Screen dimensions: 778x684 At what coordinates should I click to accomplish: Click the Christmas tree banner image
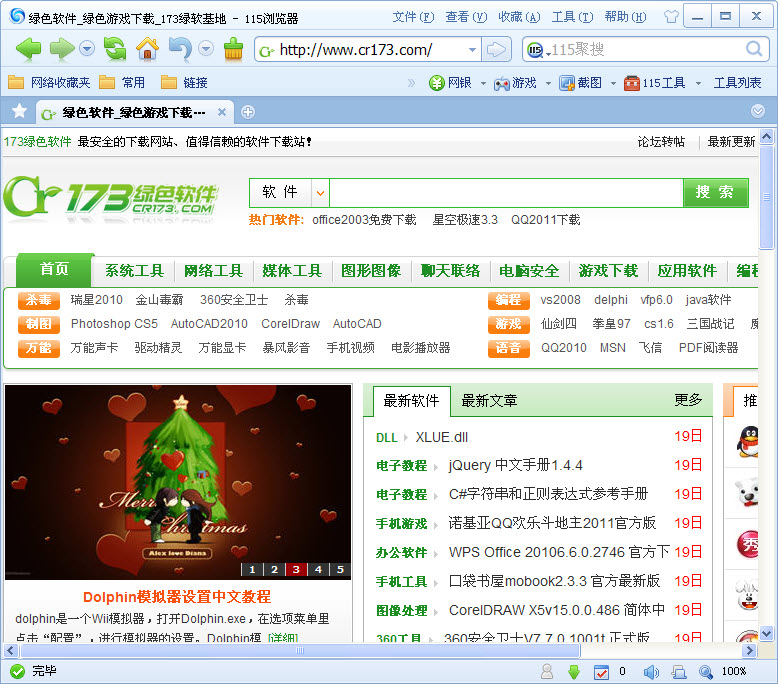(x=178, y=482)
